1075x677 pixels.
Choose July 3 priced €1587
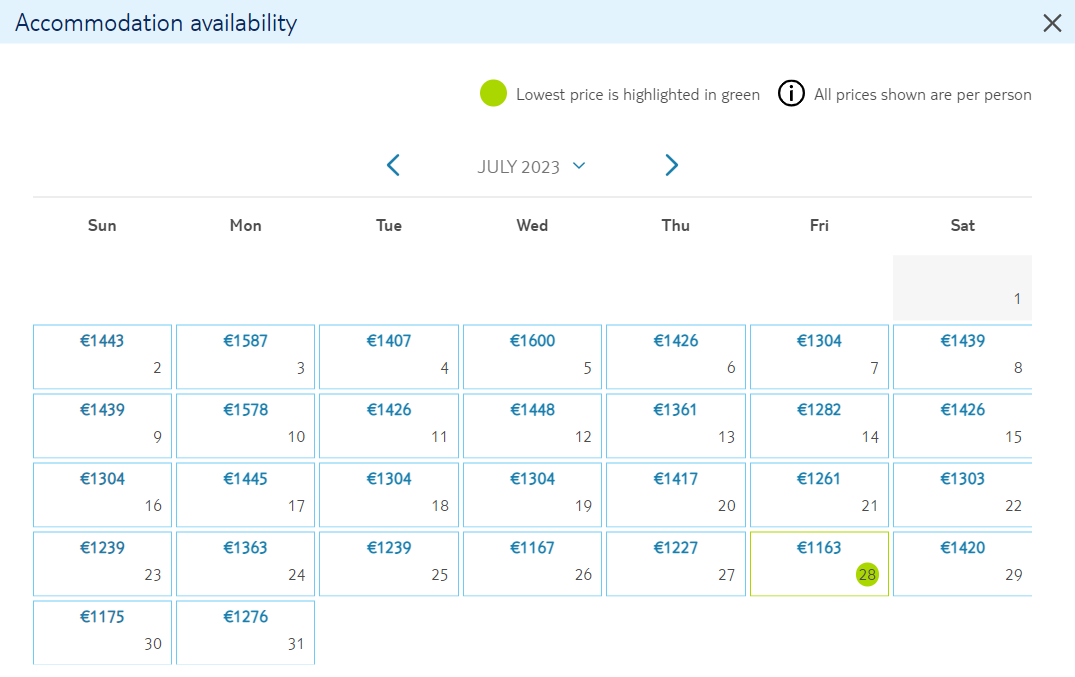[x=245, y=357]
